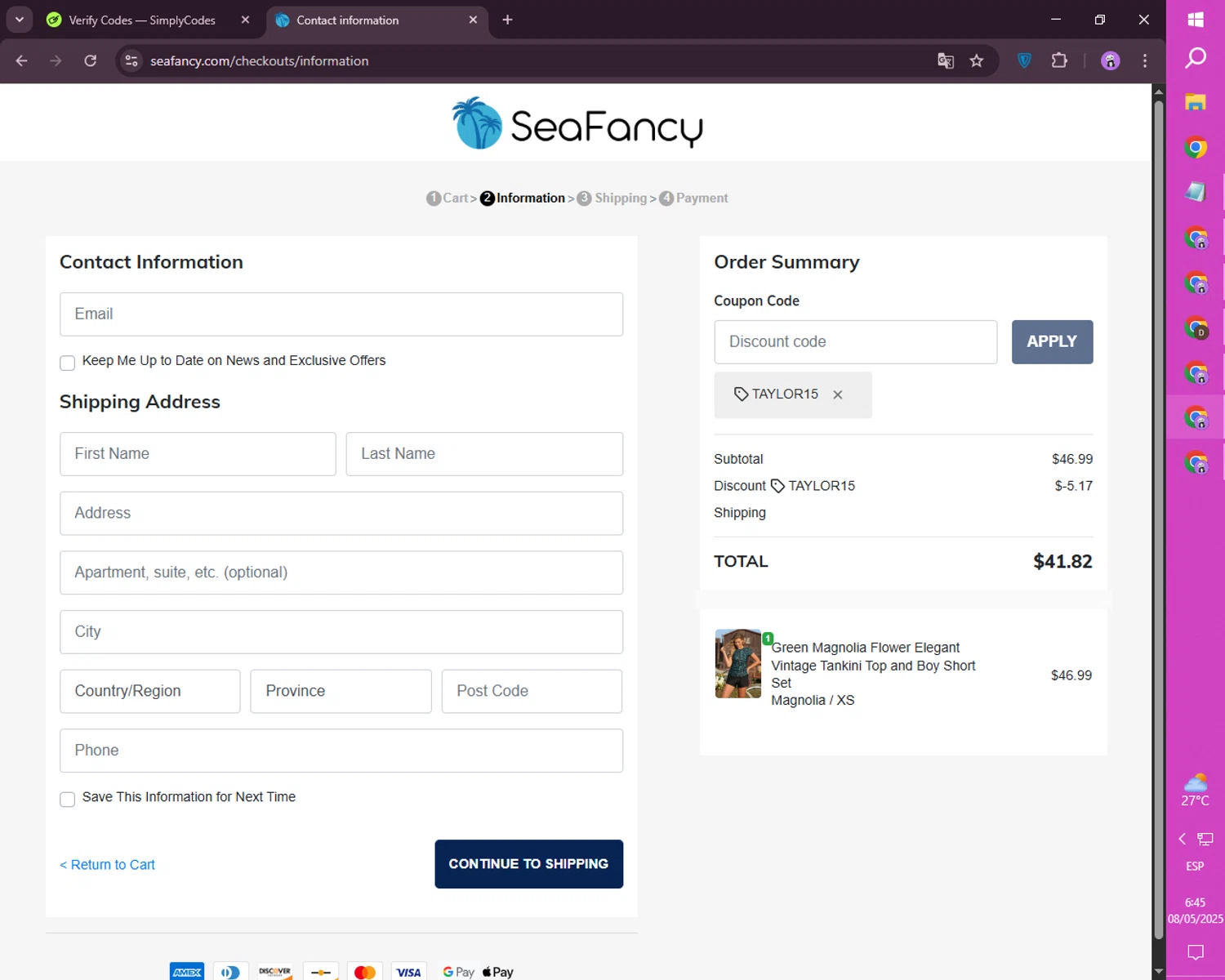Click the TAYLOR15 applied coupon tag icon
Image resolution: width=1225 pixels, height=980 pixels.
(741, 394)
